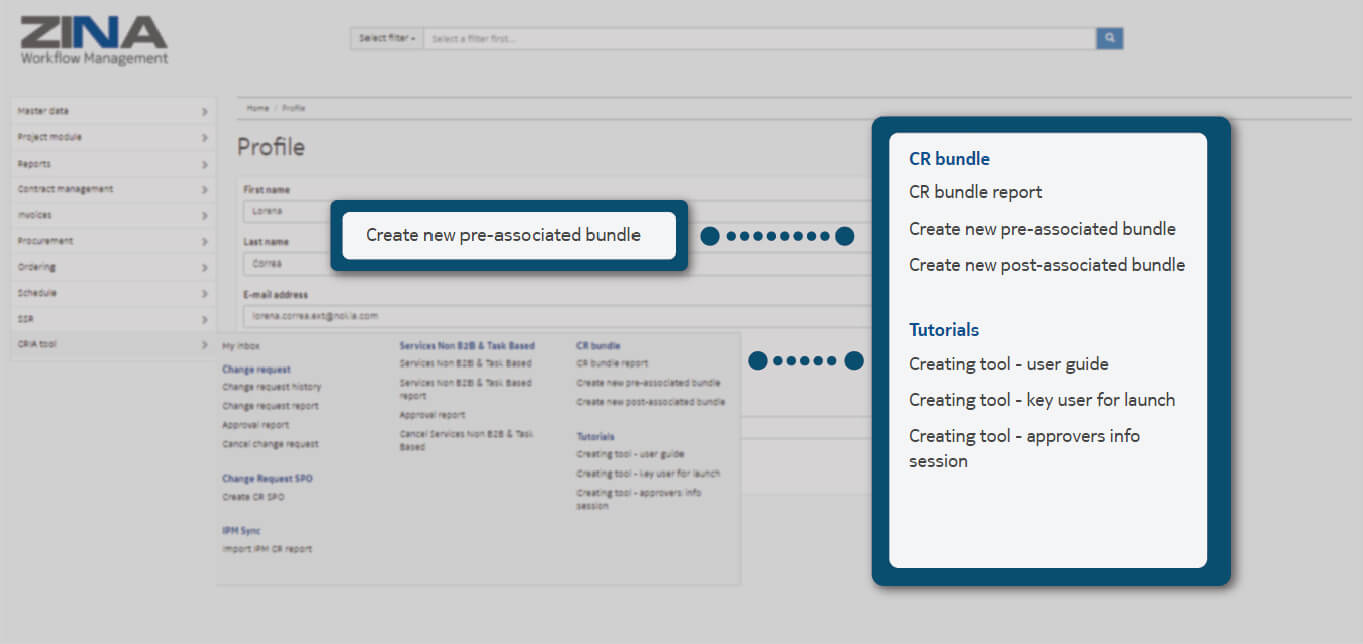
Task: Open Create new post-associated bundle in enlarged panel
Action: click(x=1046, y=265)
